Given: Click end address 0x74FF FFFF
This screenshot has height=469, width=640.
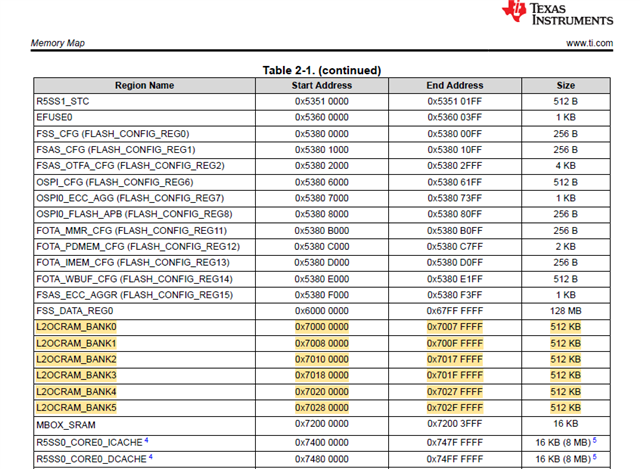Looking at the screenshot, I should 455,459.
